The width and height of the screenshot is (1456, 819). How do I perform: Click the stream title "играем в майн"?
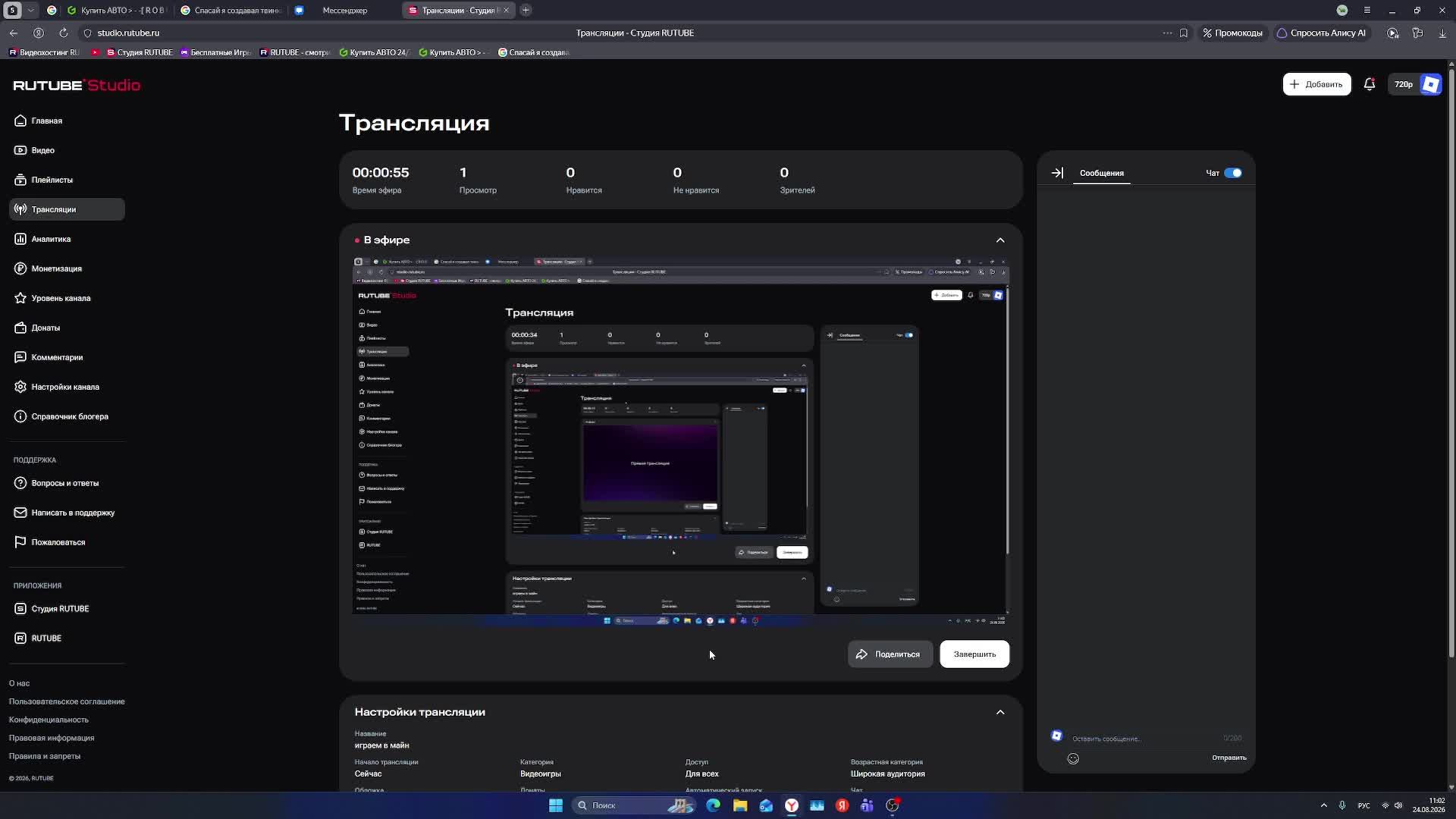click(381, 745)
